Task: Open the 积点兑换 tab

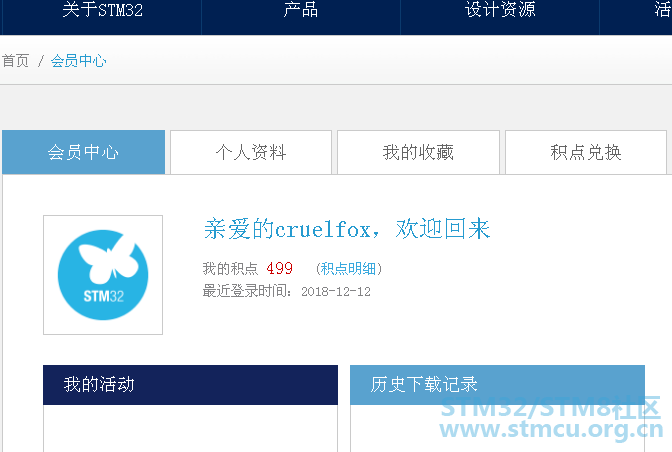Action: point(586,152)
